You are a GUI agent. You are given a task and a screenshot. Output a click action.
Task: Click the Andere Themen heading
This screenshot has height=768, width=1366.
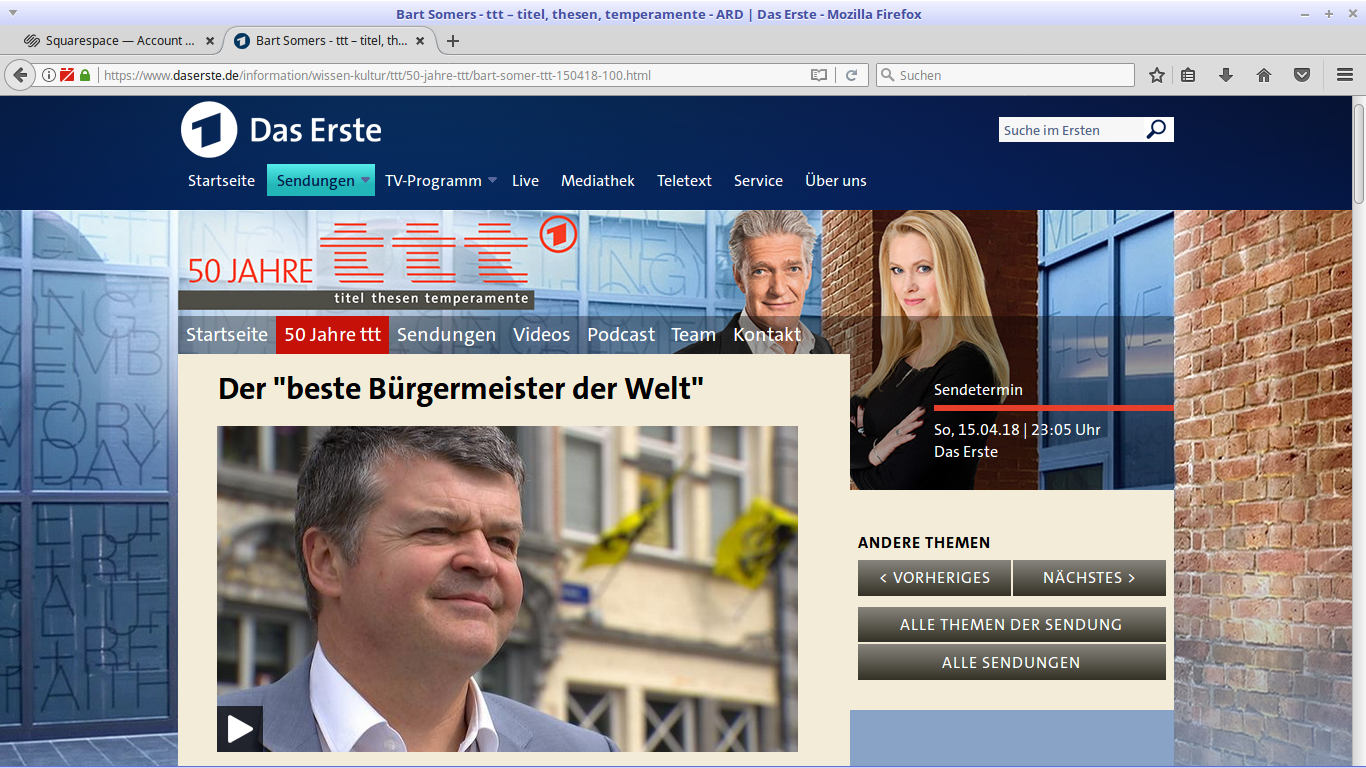(x=924, y=543)
